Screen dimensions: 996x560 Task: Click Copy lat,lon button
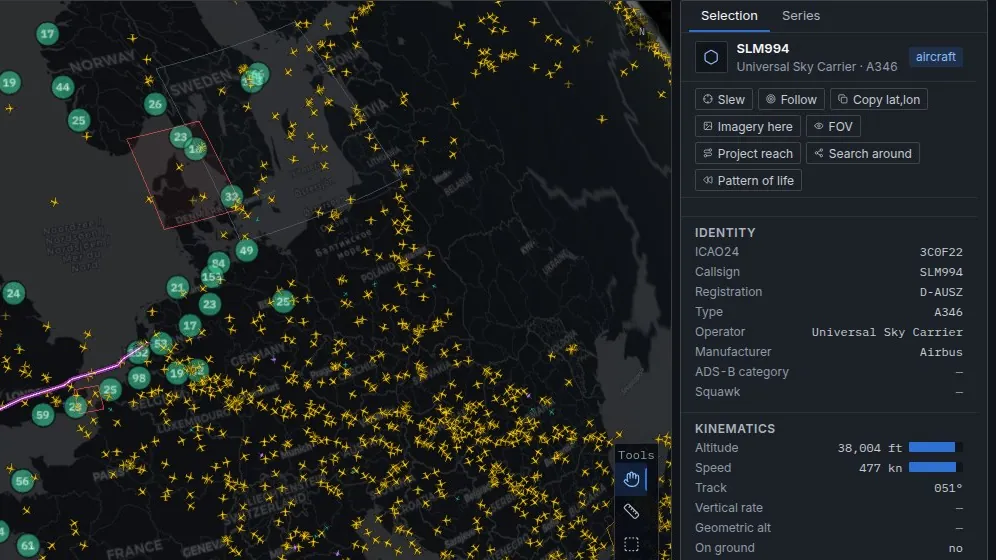[x=878, y=100]
